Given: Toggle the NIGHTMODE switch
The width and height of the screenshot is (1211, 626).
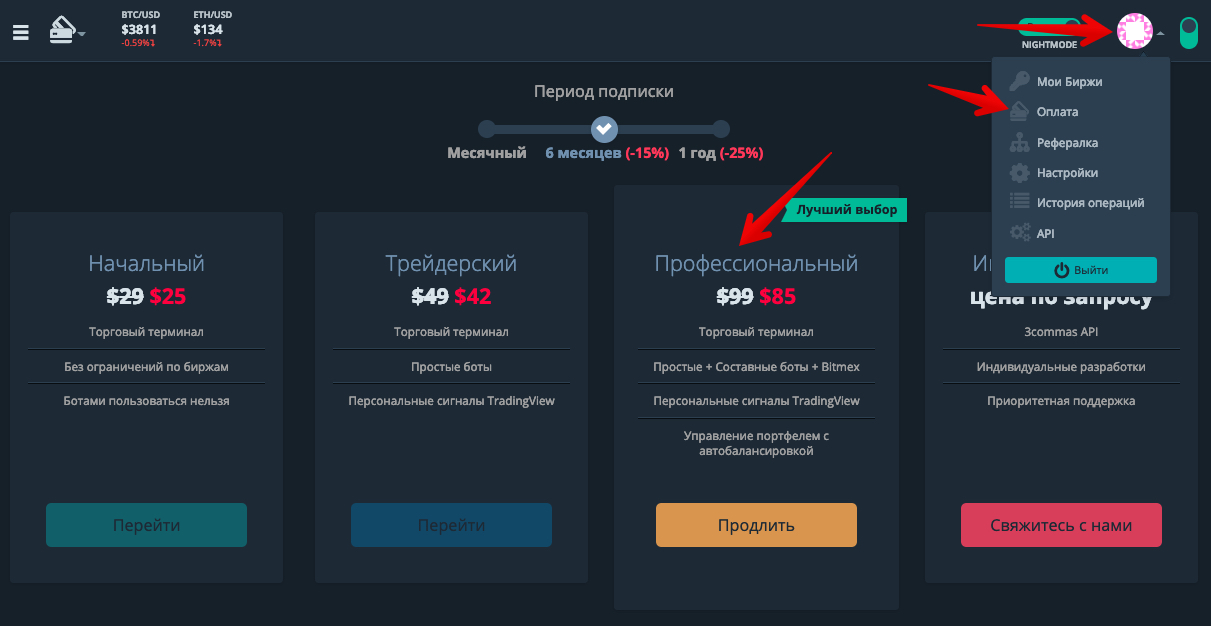Looking at the screenshot, I should tap(1050, 27).
